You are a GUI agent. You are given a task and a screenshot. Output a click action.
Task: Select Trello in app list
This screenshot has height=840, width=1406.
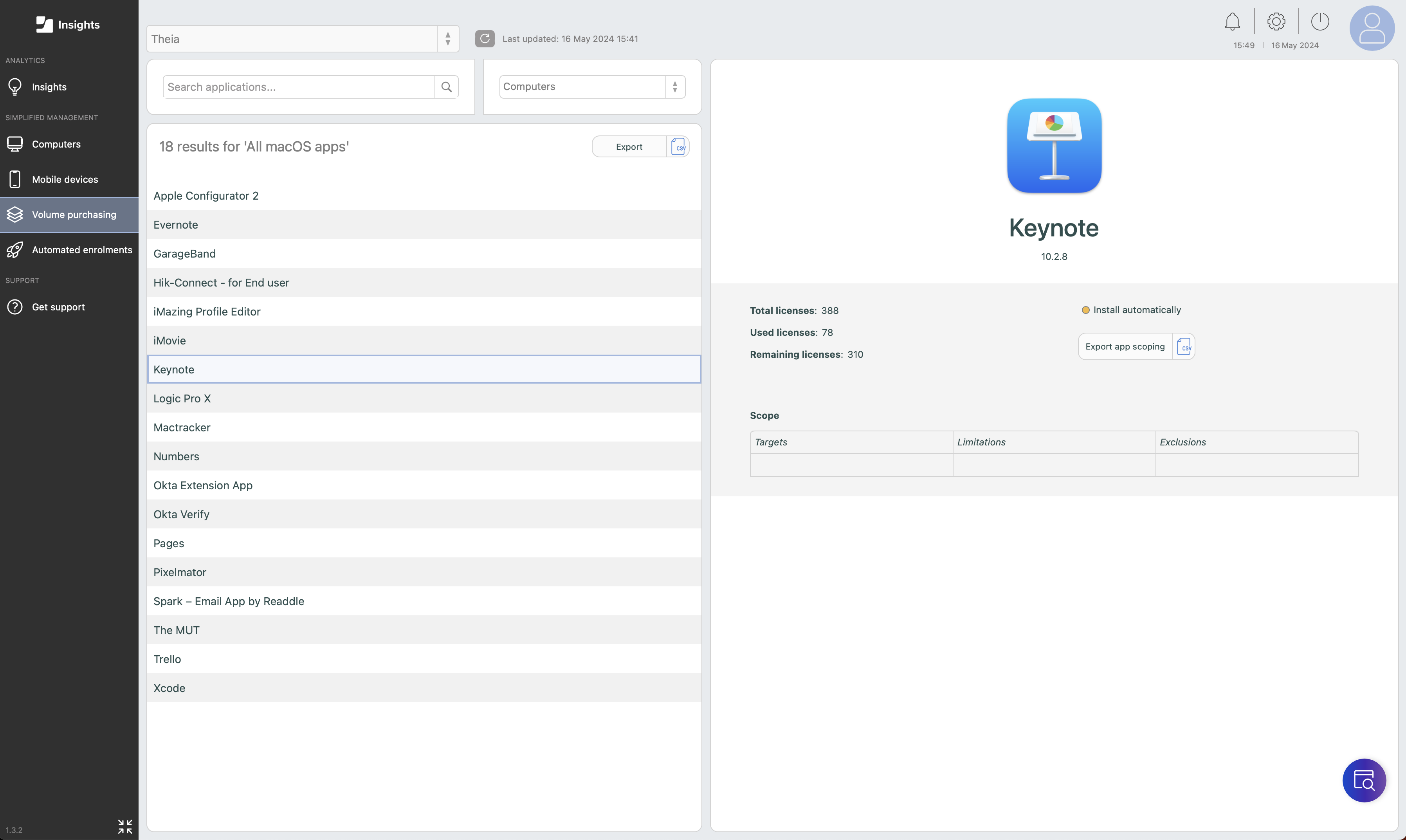coord(424,659)
